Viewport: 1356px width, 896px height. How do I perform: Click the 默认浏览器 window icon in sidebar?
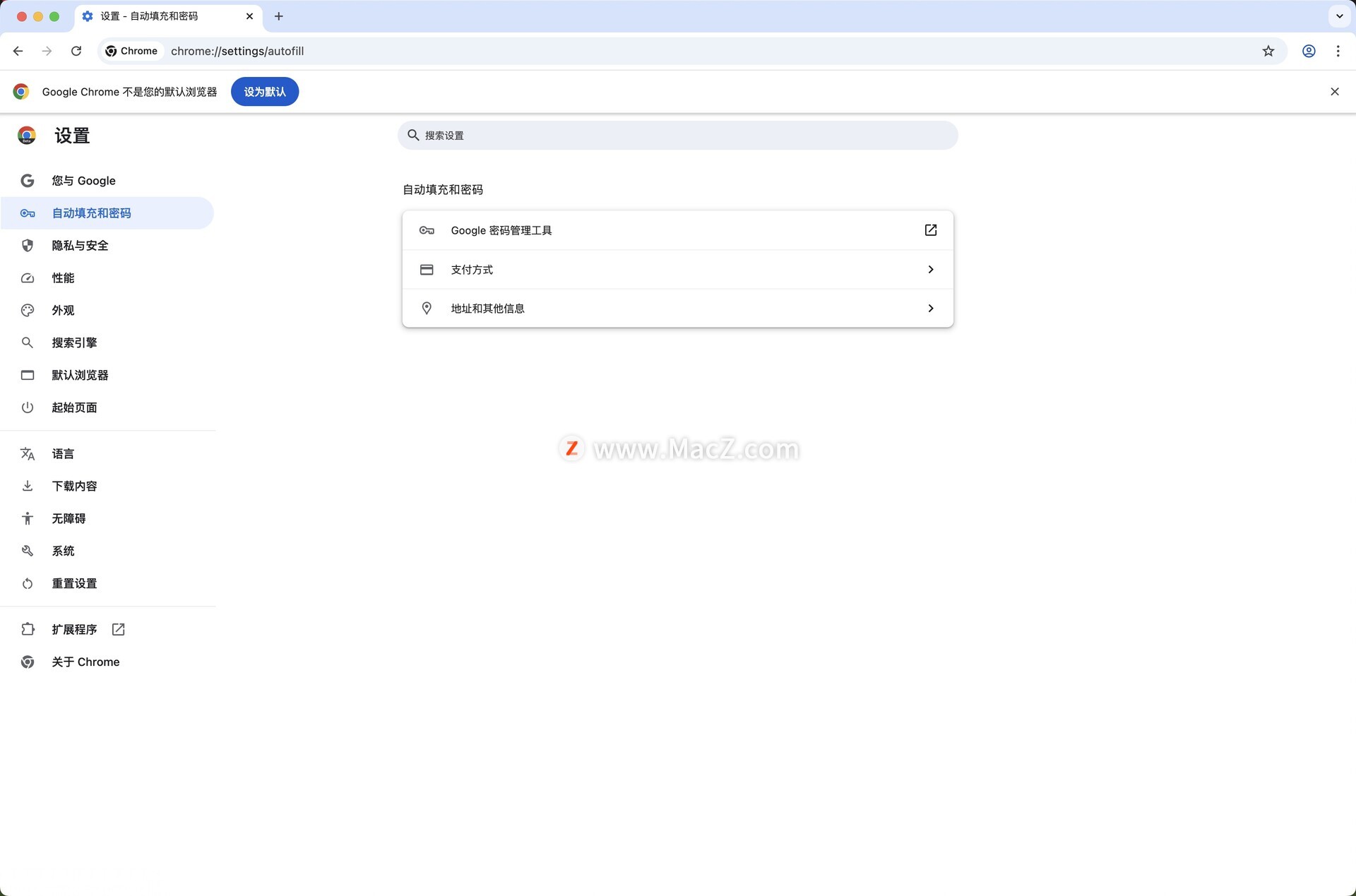[28, 375]
